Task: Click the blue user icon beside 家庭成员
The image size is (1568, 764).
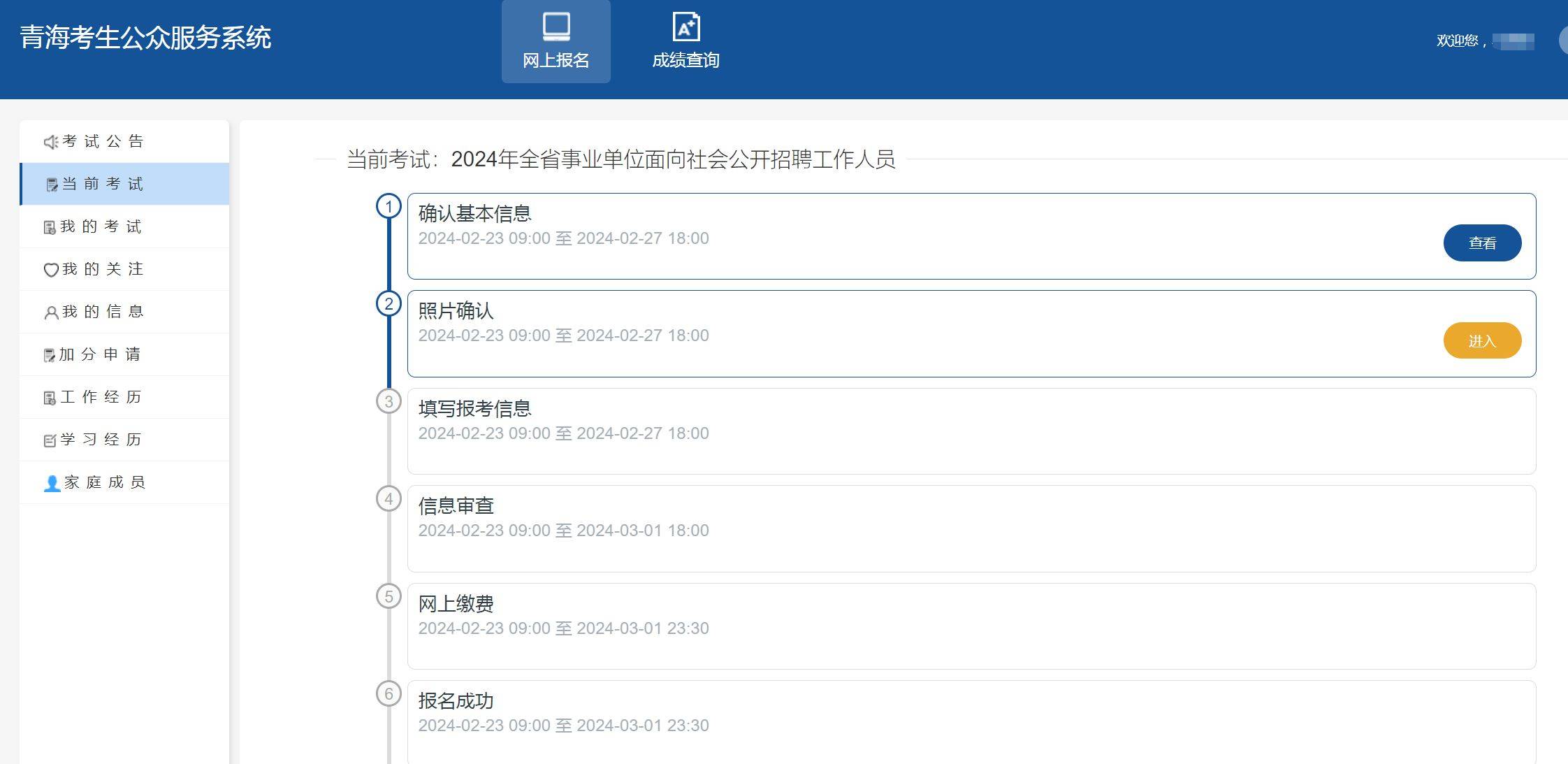Action: (52, 483)
